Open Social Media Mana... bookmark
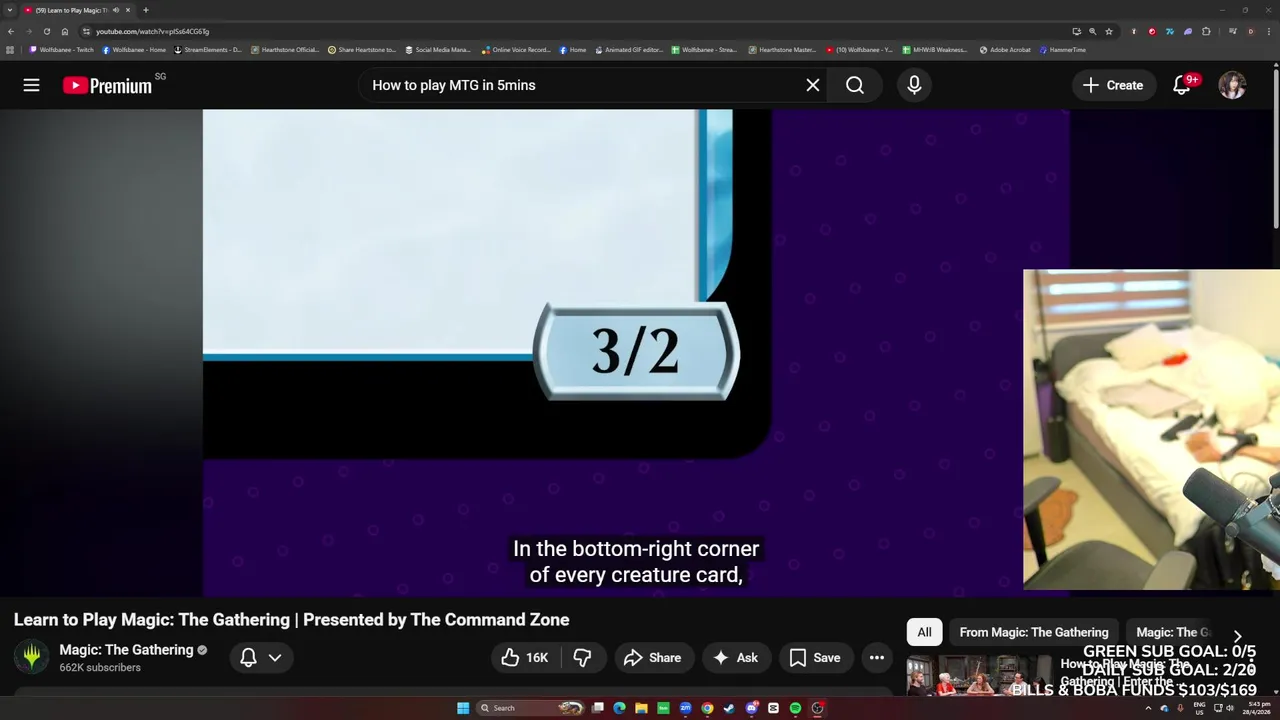Image resolution: width=1280 pixels, height=720 pixels. tap(438, 49)
